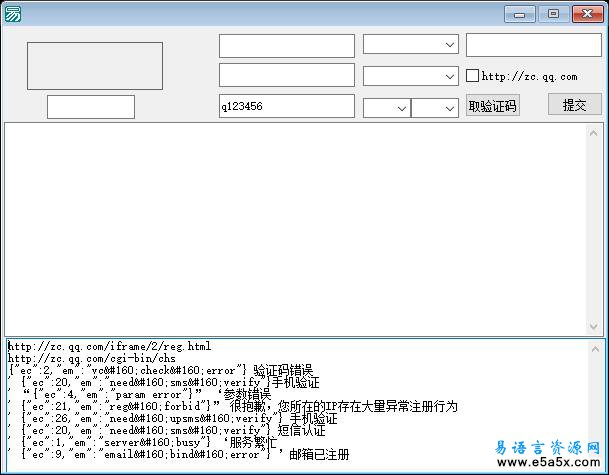Screen dimensions: 609x475
Task: Click the empty captcha image box
Action: click(94, 66)
